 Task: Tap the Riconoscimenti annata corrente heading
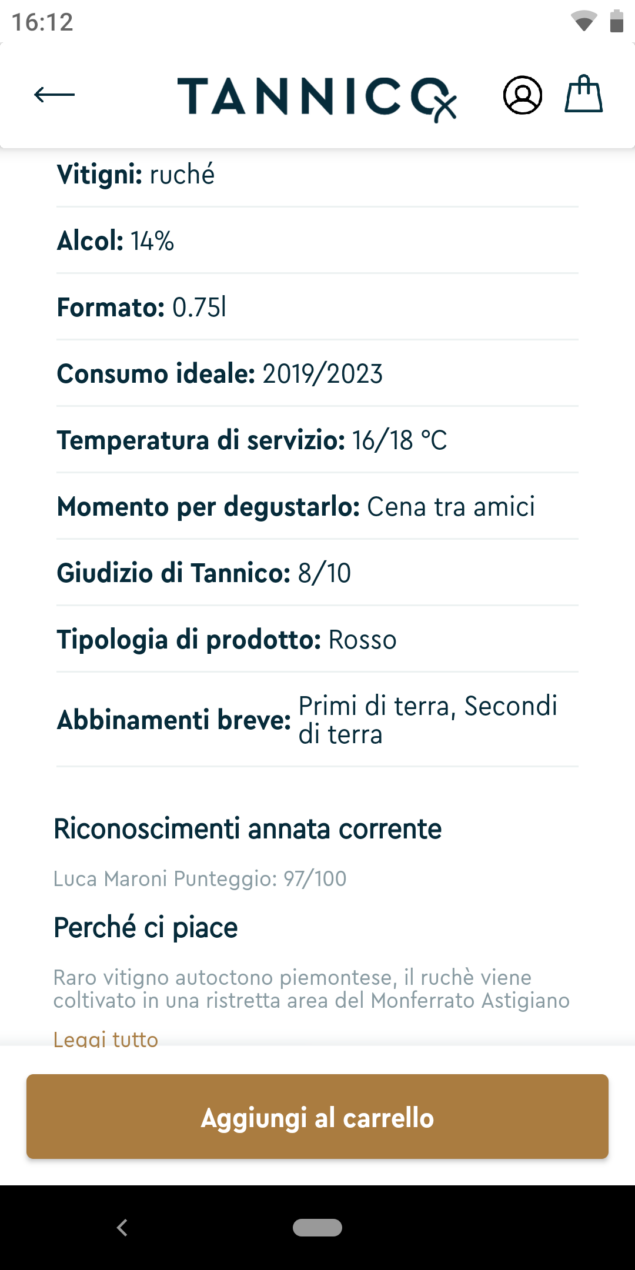pos(247,829)
